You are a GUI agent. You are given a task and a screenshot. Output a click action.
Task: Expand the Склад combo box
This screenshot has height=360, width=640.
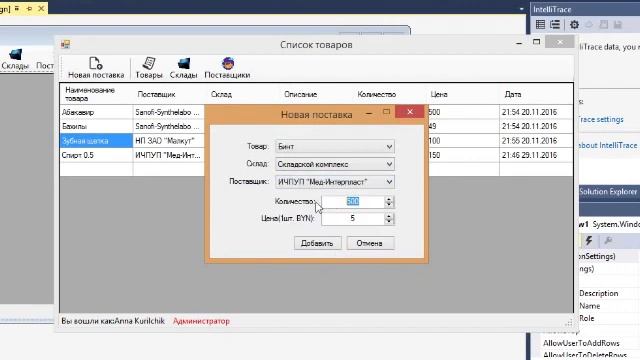(389, 164)
